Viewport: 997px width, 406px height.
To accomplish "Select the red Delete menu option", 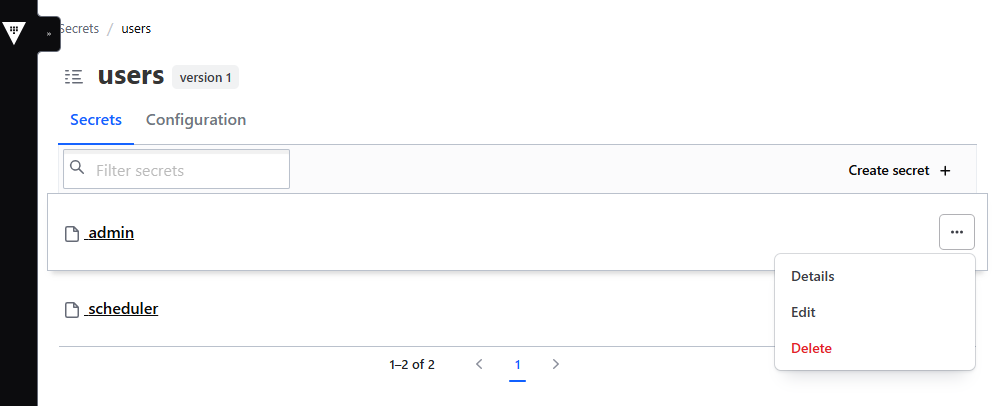I will point(811,348).
